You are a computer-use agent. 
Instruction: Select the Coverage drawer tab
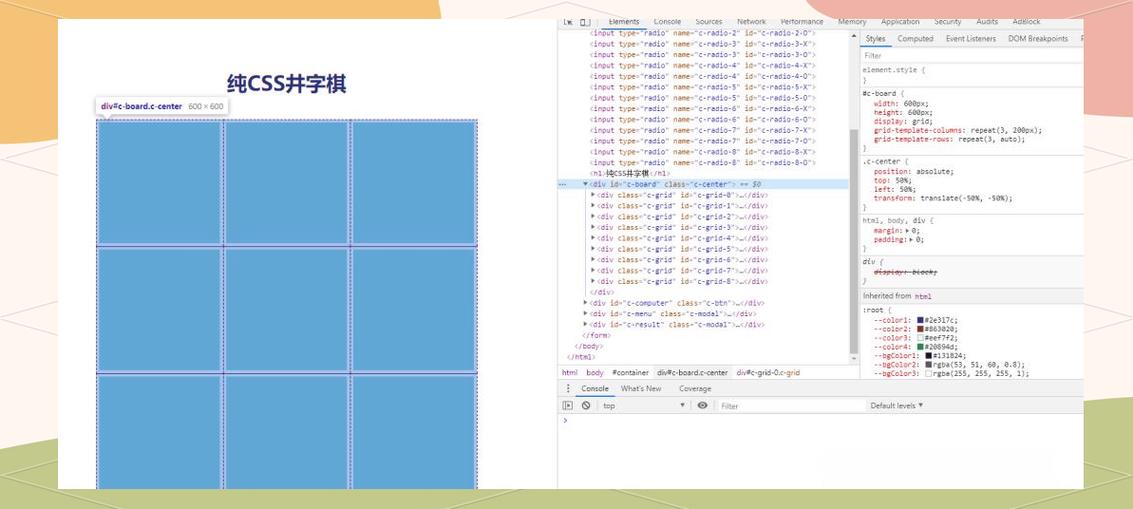[x=695, y=389]
